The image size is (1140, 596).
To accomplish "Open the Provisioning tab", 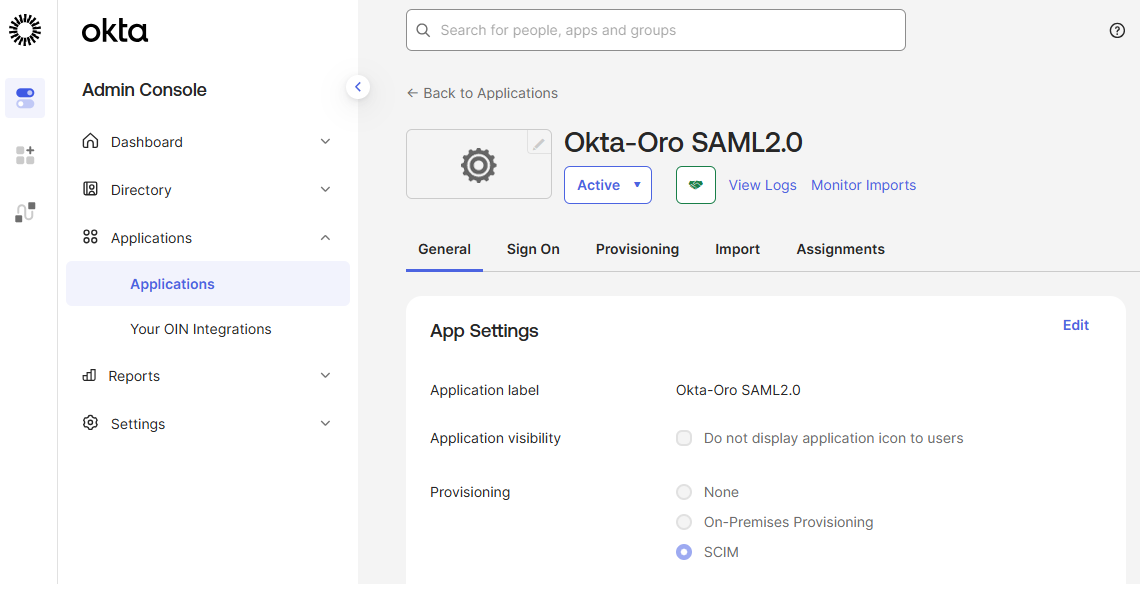I will pyautogui.click(x=637, y=249).
